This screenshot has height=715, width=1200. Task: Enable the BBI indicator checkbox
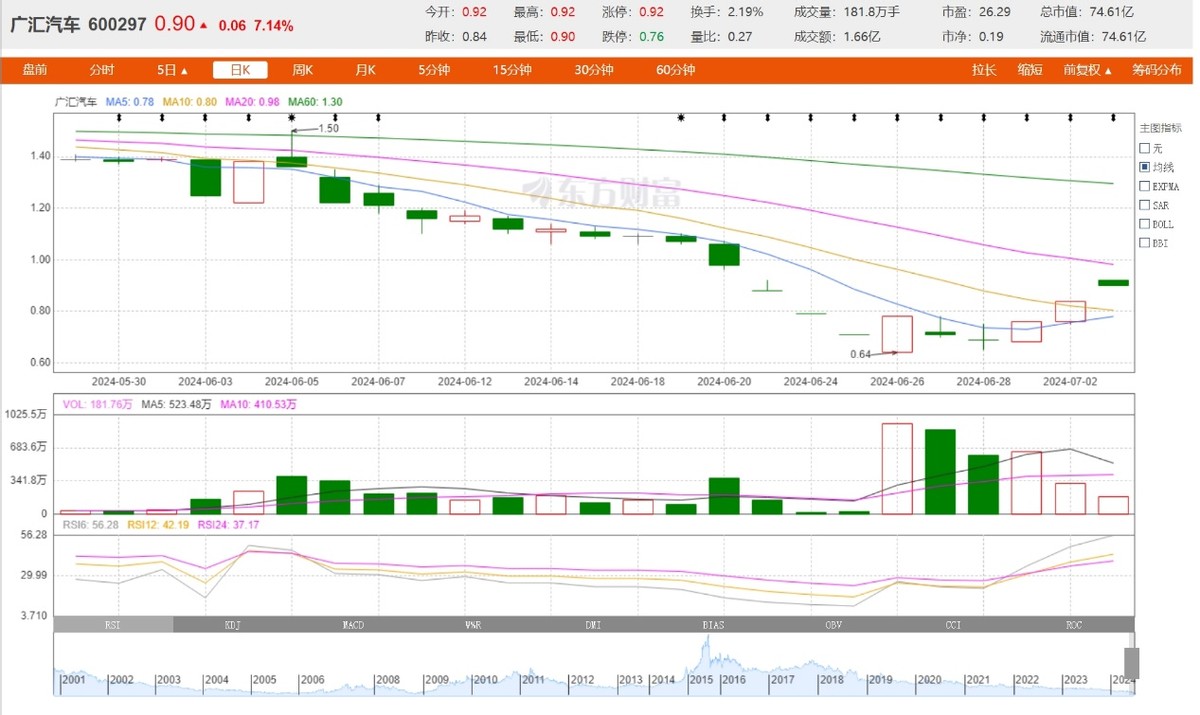[1144, 243]
